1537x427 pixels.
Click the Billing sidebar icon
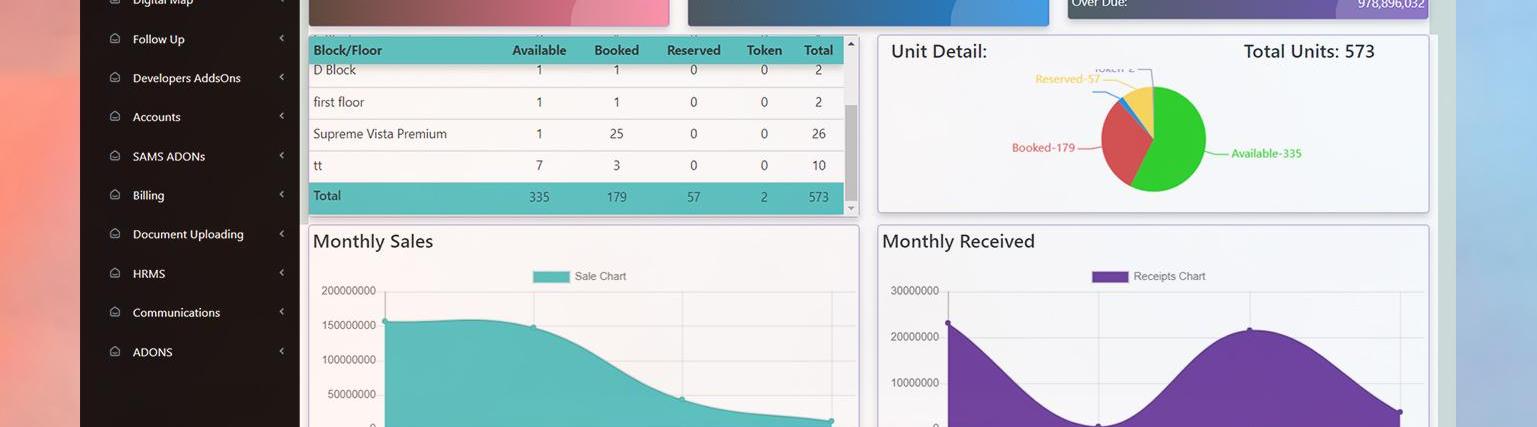tap(115, 195)
